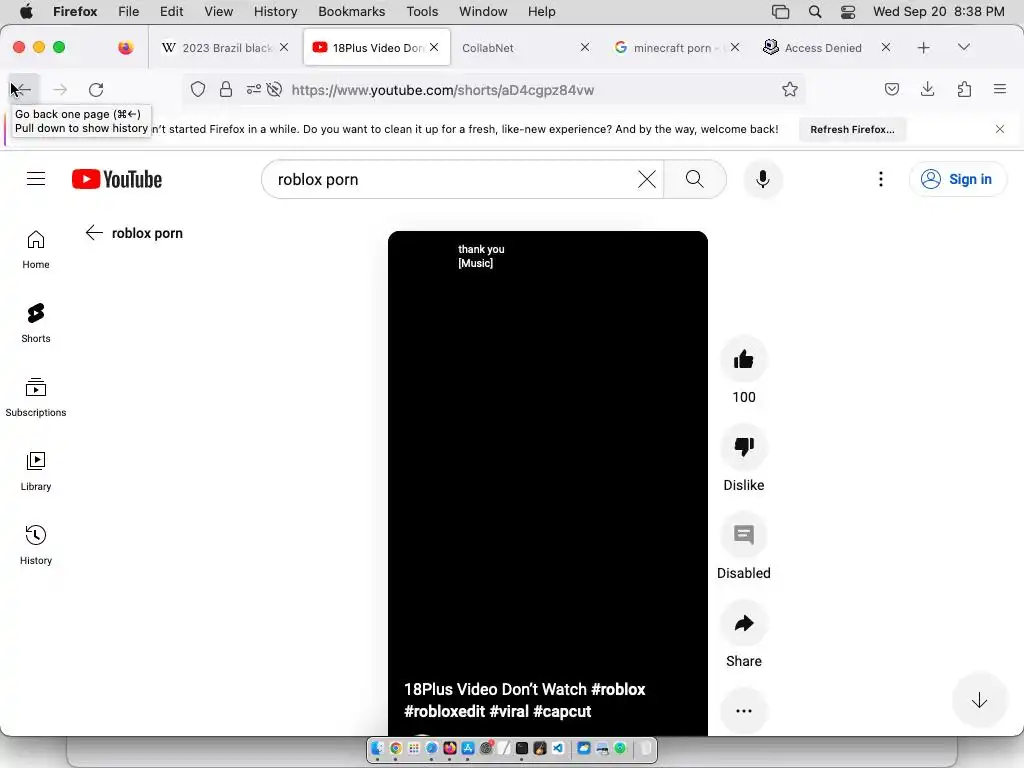This screenshot has height=768, width=1024.
Task: Show site security padlock info
Action: click(x=226, y=89)
